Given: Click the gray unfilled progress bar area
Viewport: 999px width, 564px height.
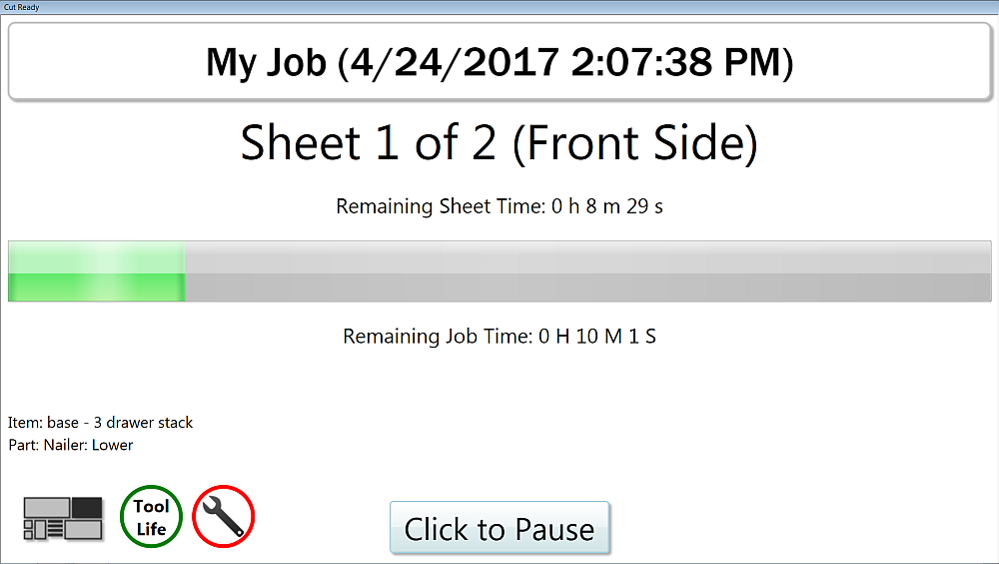Looking at the screenshot, I should click(588, 271).
